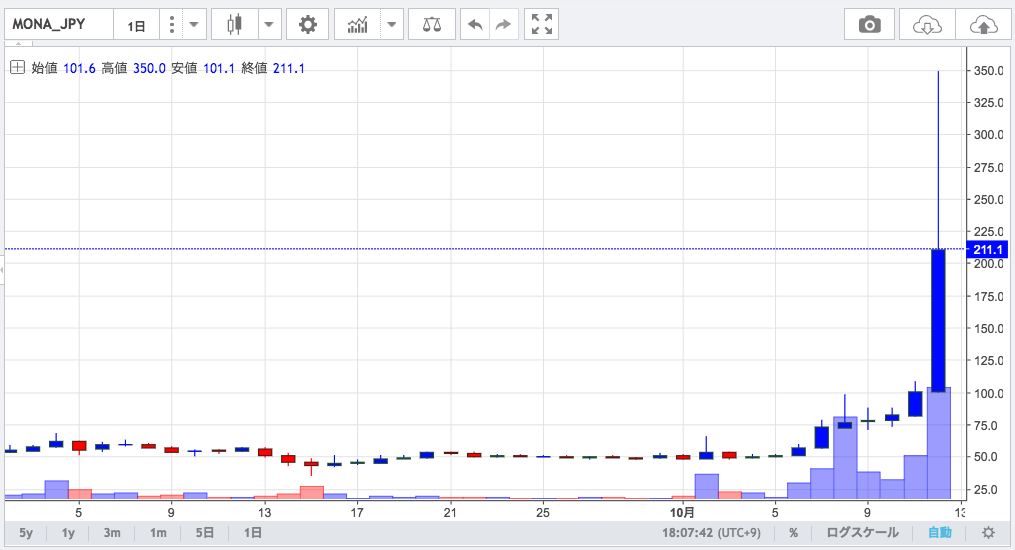The width and height of the screenshot is (1015, 550).
Task: Expand the indicators dropdown arrow
Action: [x=392, y=25]
